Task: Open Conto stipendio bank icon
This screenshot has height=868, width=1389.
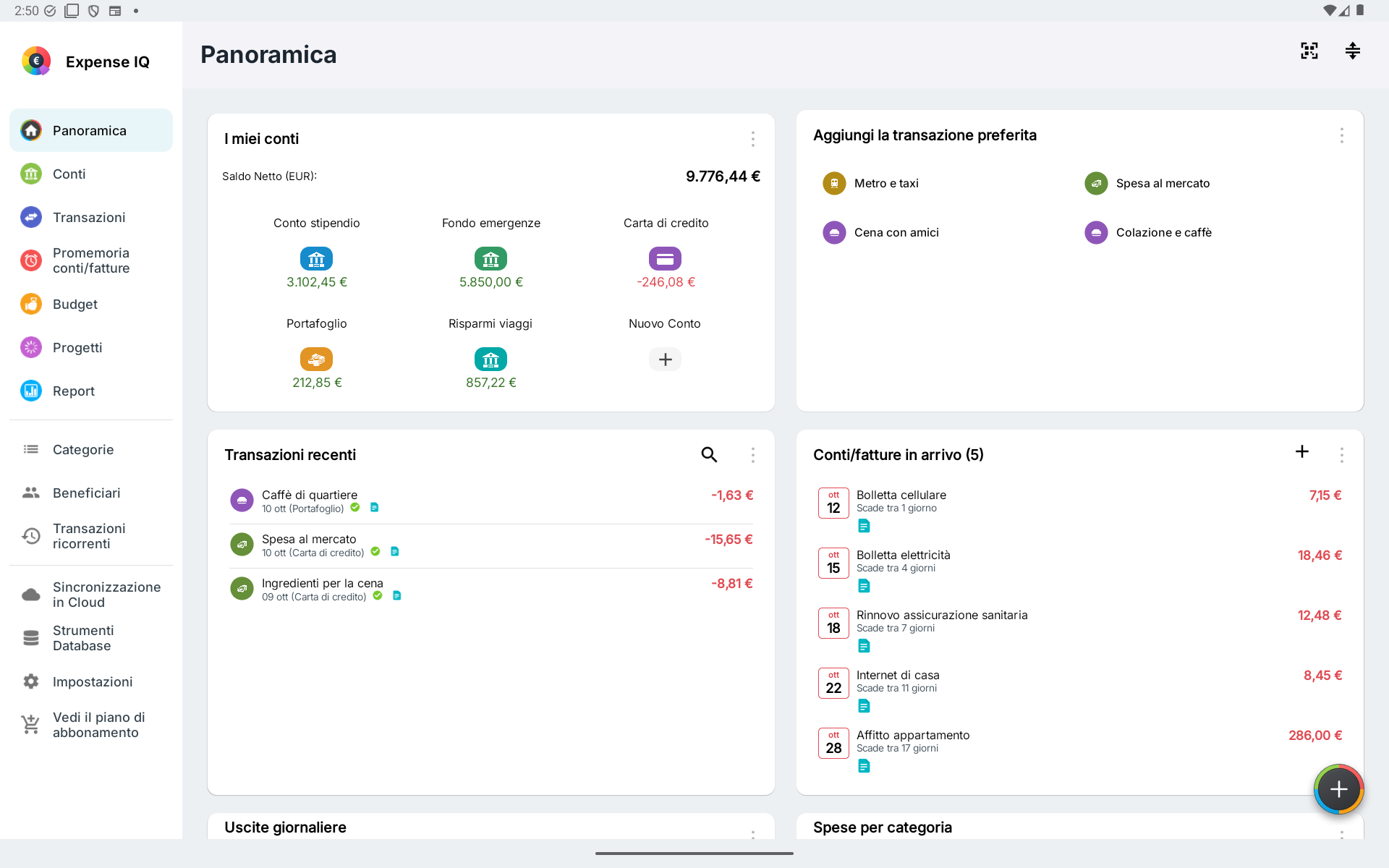Action: pyautogui.click(x=316, y=258)
